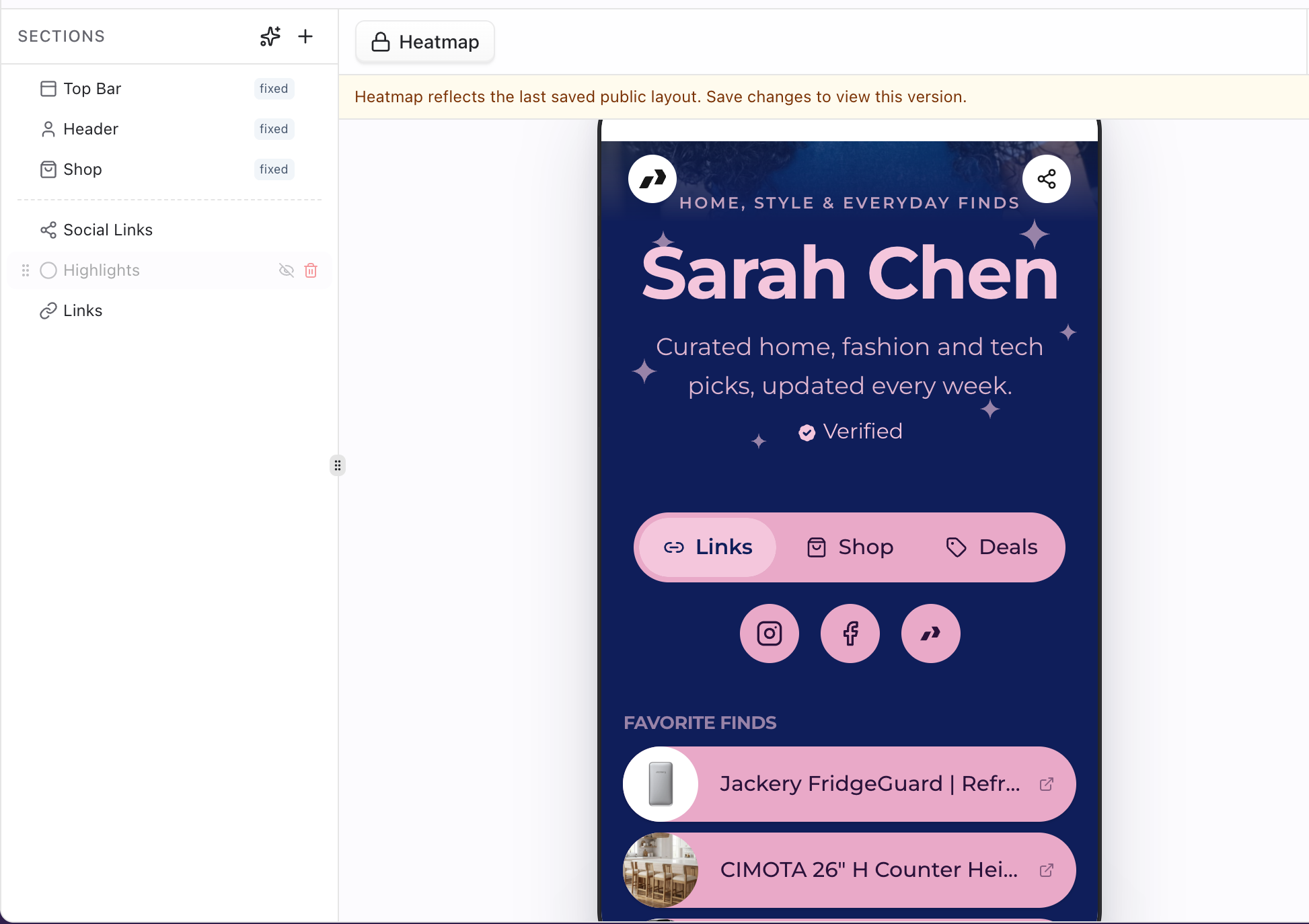The height and width of the screenshot is (924, 1309).
Task: Click the 'fixed' badge on Header
Action: [x=274, y=129]
